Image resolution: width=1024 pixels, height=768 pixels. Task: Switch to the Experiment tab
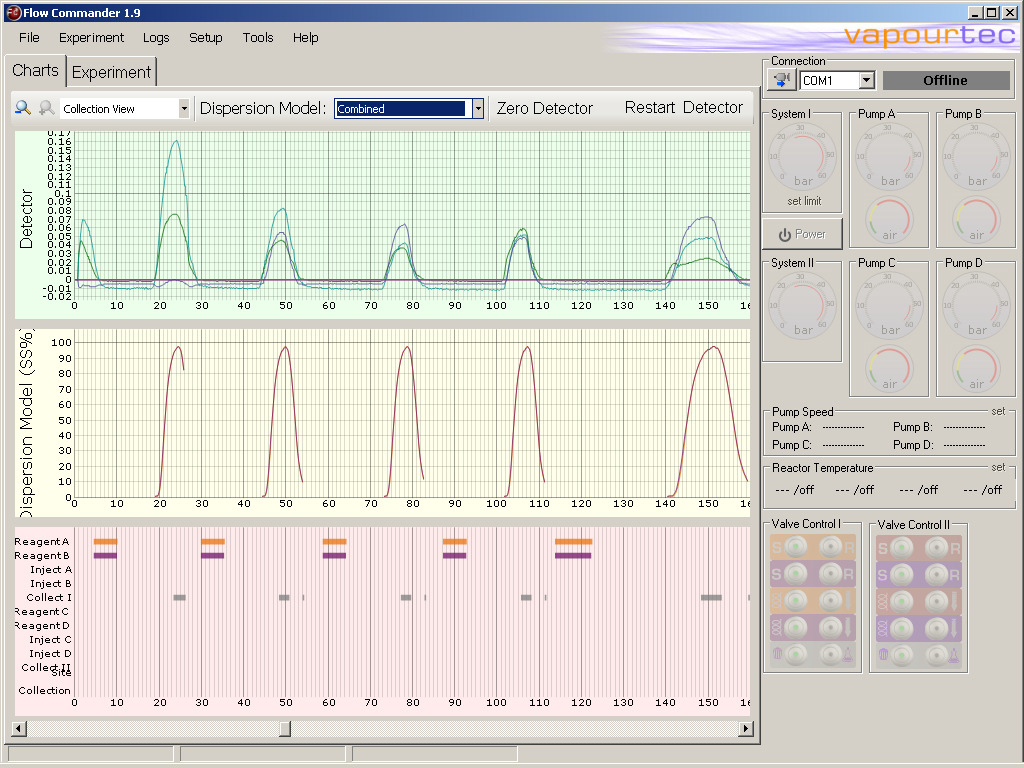coord(111,71)
